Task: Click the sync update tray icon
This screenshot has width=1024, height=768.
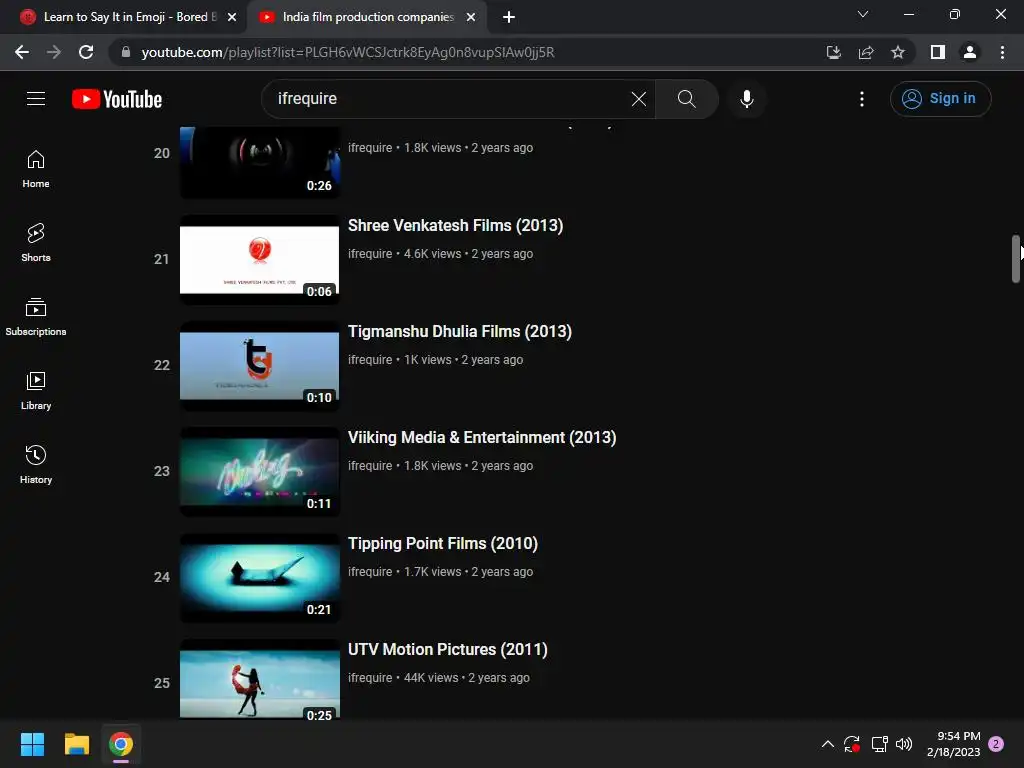Action: 852,744
